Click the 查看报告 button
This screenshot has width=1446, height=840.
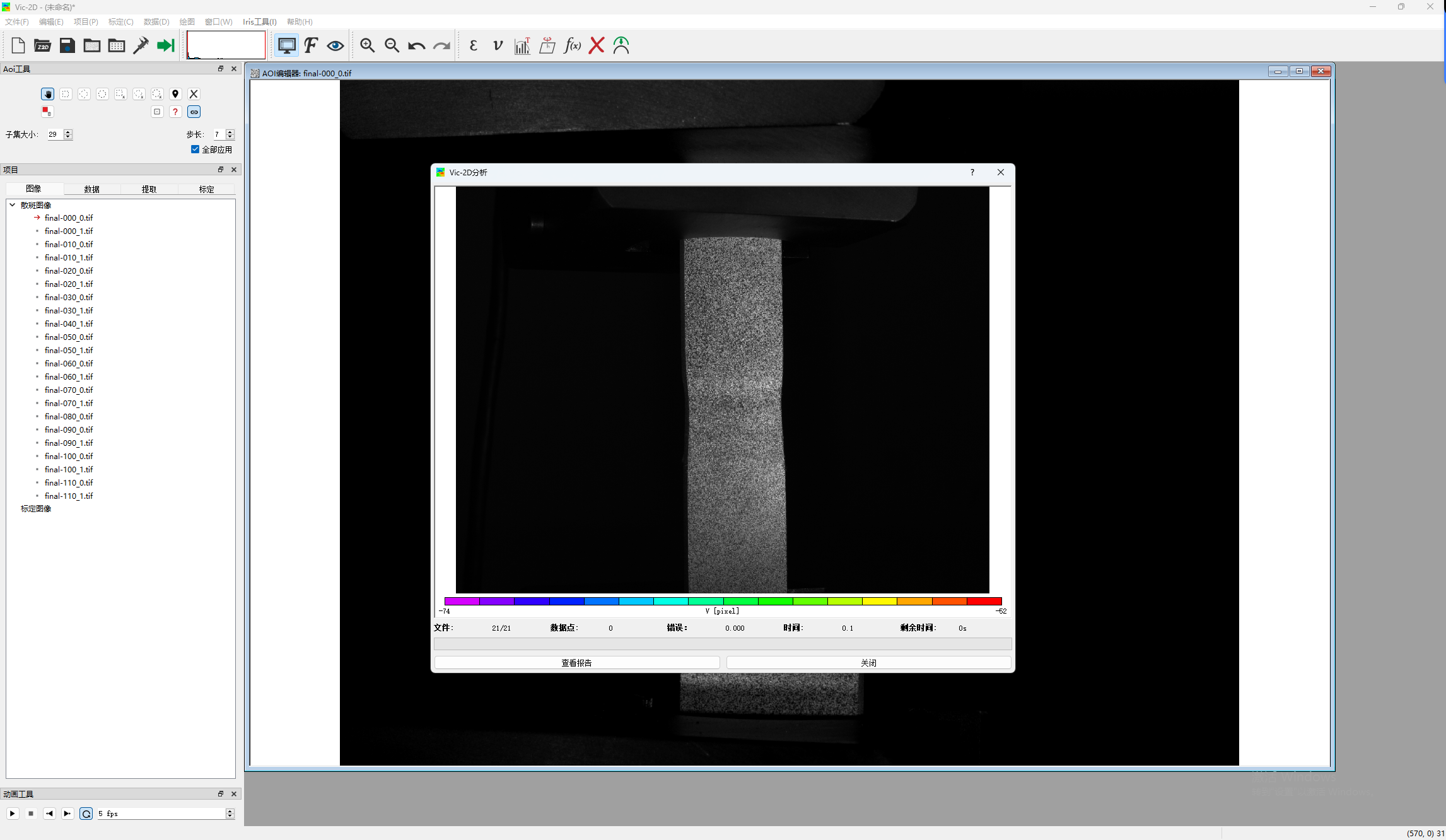tap(576, 663)
